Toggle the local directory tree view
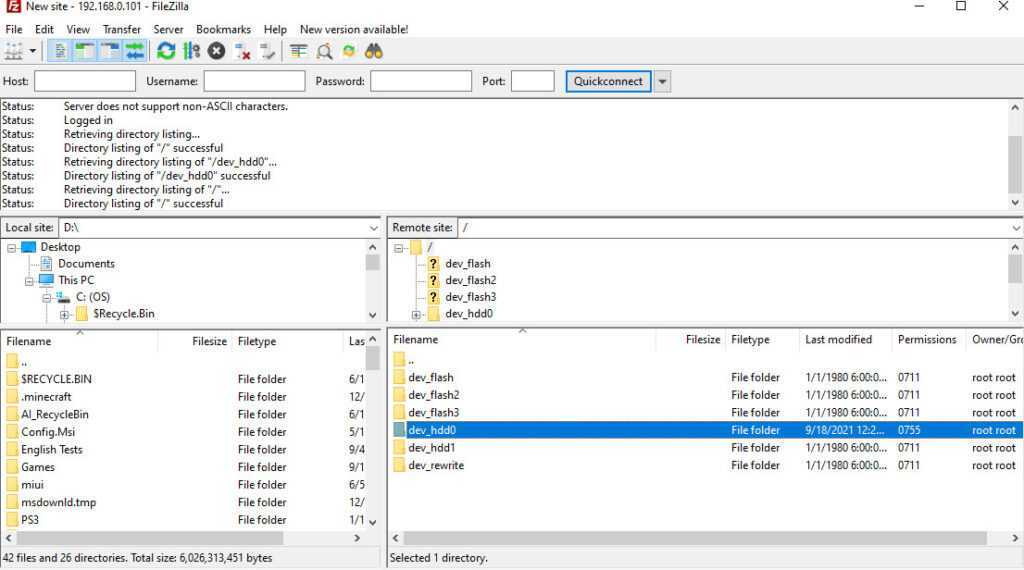 (85, 51)
